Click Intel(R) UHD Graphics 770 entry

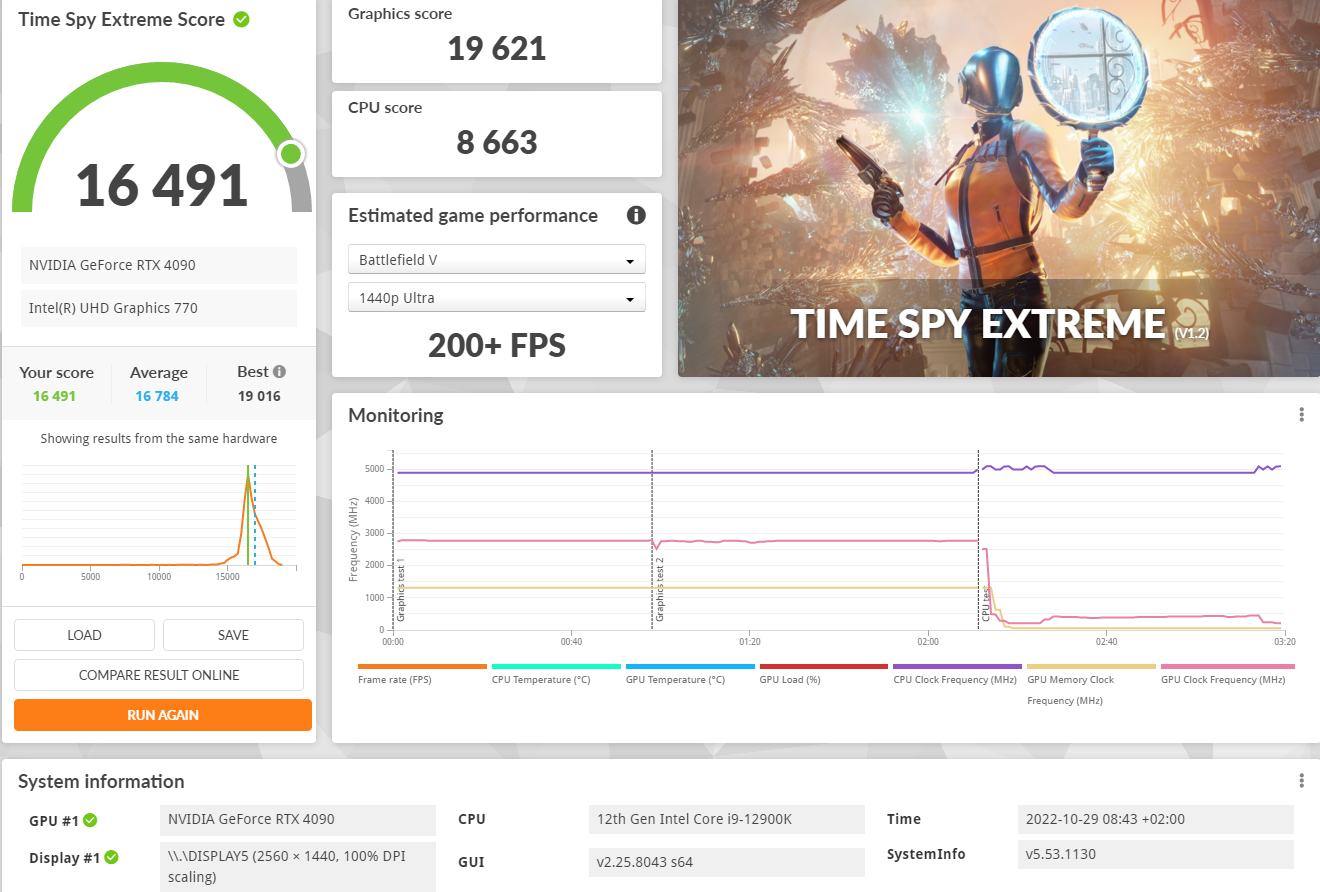(159, 308)
